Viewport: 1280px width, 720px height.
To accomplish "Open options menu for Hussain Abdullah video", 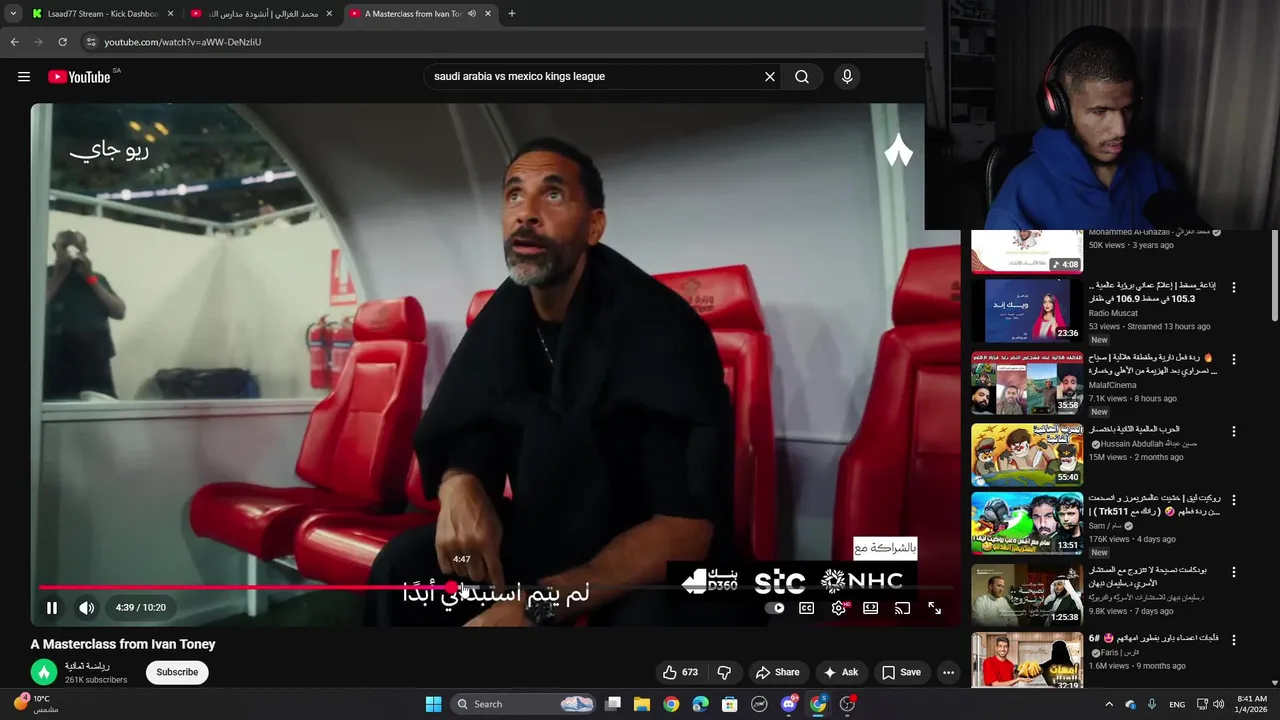I will [x=1233, y=432].
